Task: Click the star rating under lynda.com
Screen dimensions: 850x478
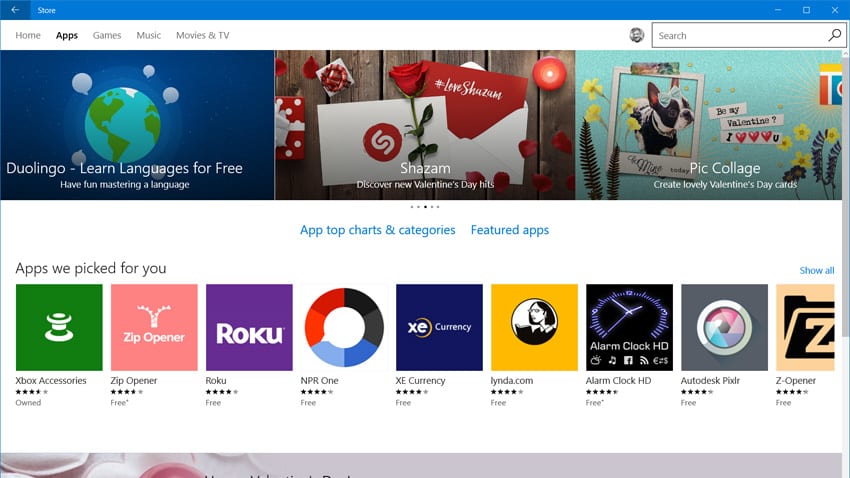Action: [x=507, y=392]
